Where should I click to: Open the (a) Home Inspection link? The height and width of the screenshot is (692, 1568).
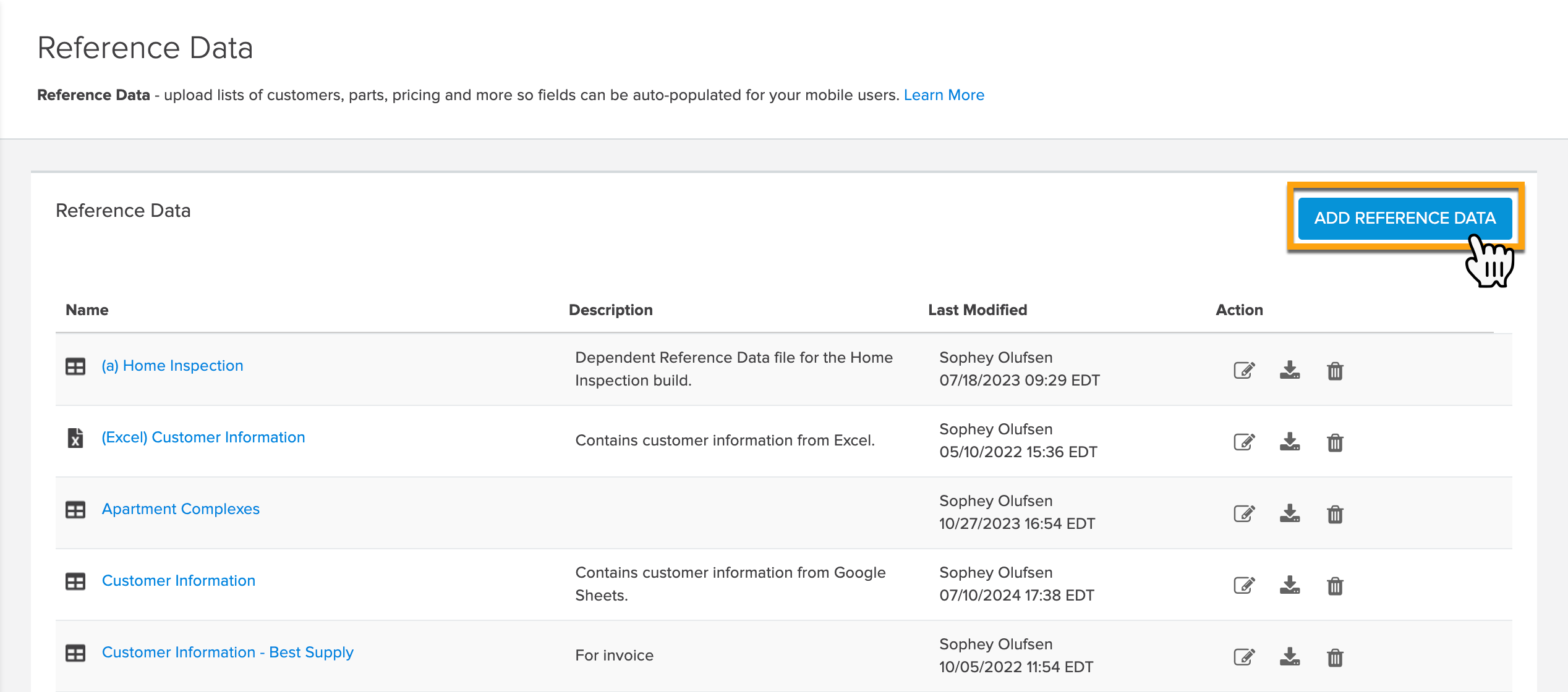click(x=173, y=366)
